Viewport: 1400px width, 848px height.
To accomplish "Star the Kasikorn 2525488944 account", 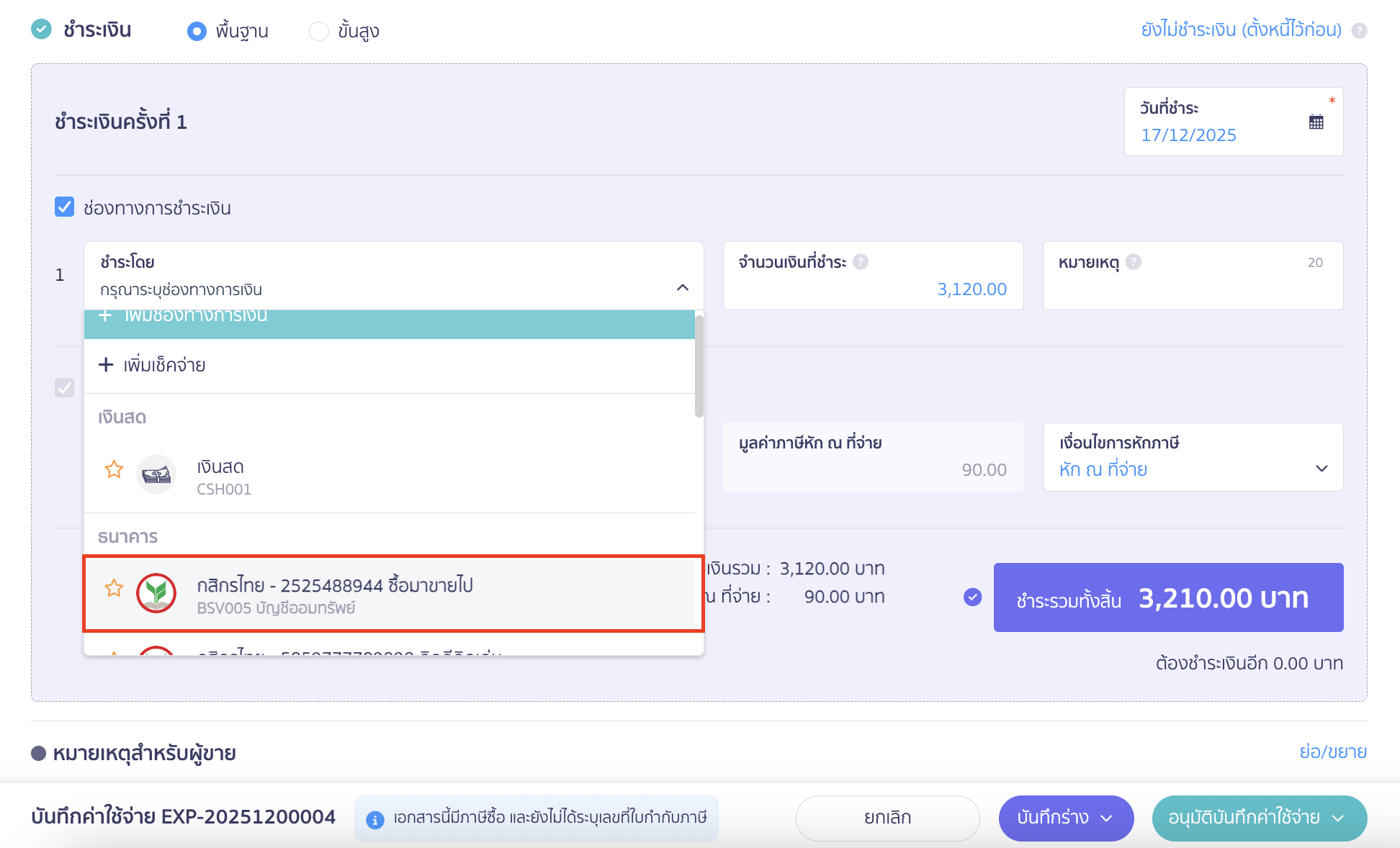I will pos(114,589).
